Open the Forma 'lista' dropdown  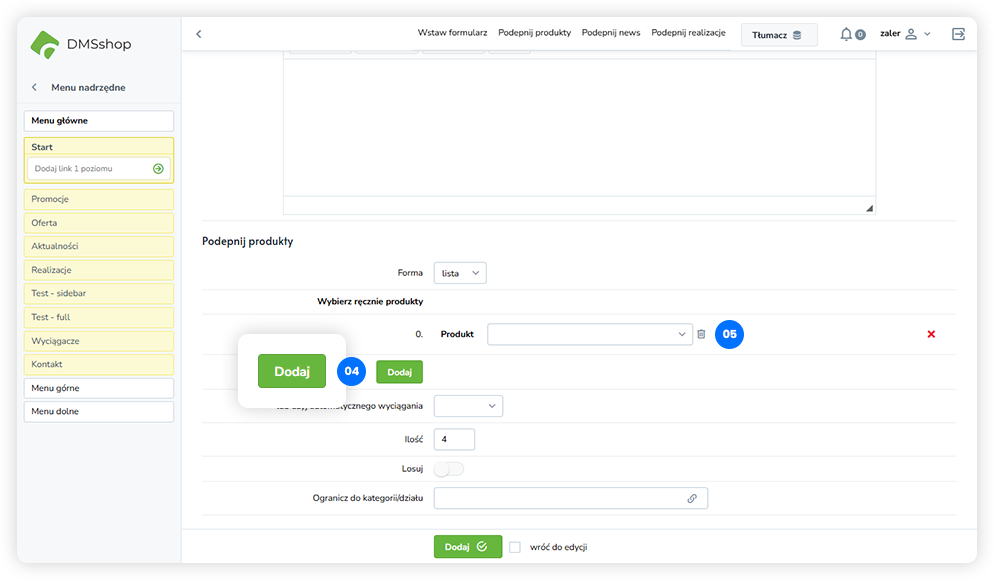tap(460, 272)
